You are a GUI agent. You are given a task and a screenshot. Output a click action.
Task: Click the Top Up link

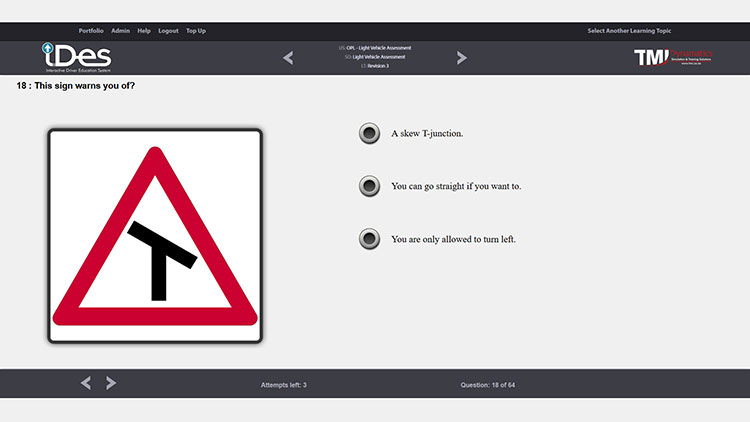click(x=196, y=31)
